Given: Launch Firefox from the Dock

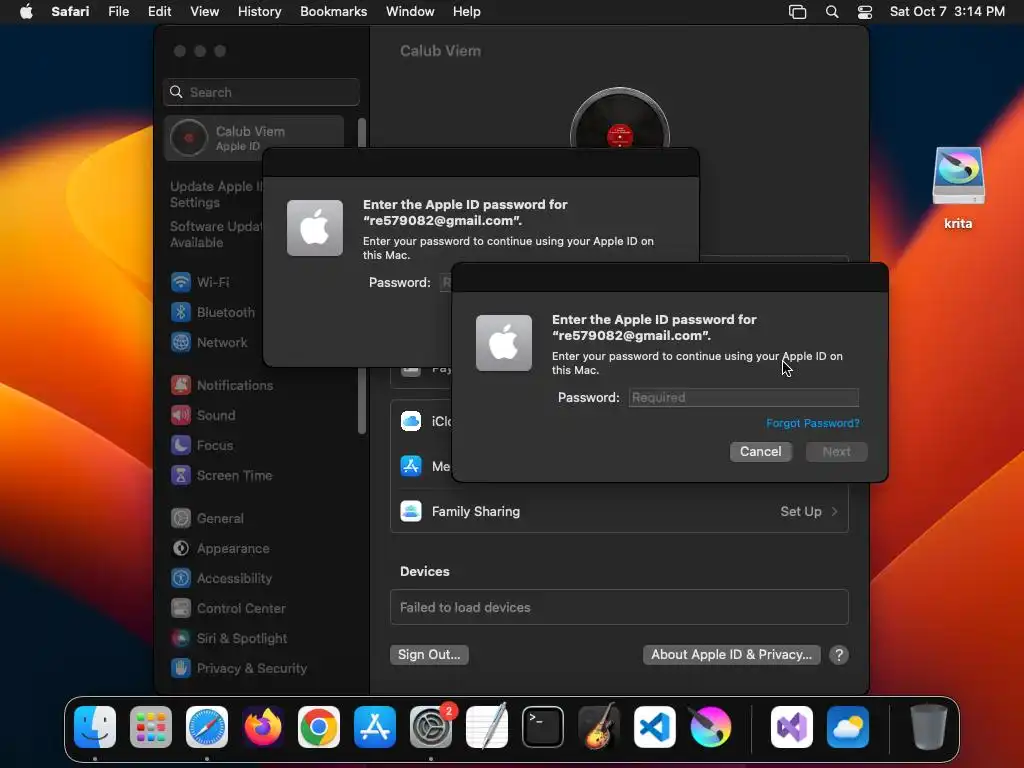Looking at the screenshot, I should click(263, 727).
